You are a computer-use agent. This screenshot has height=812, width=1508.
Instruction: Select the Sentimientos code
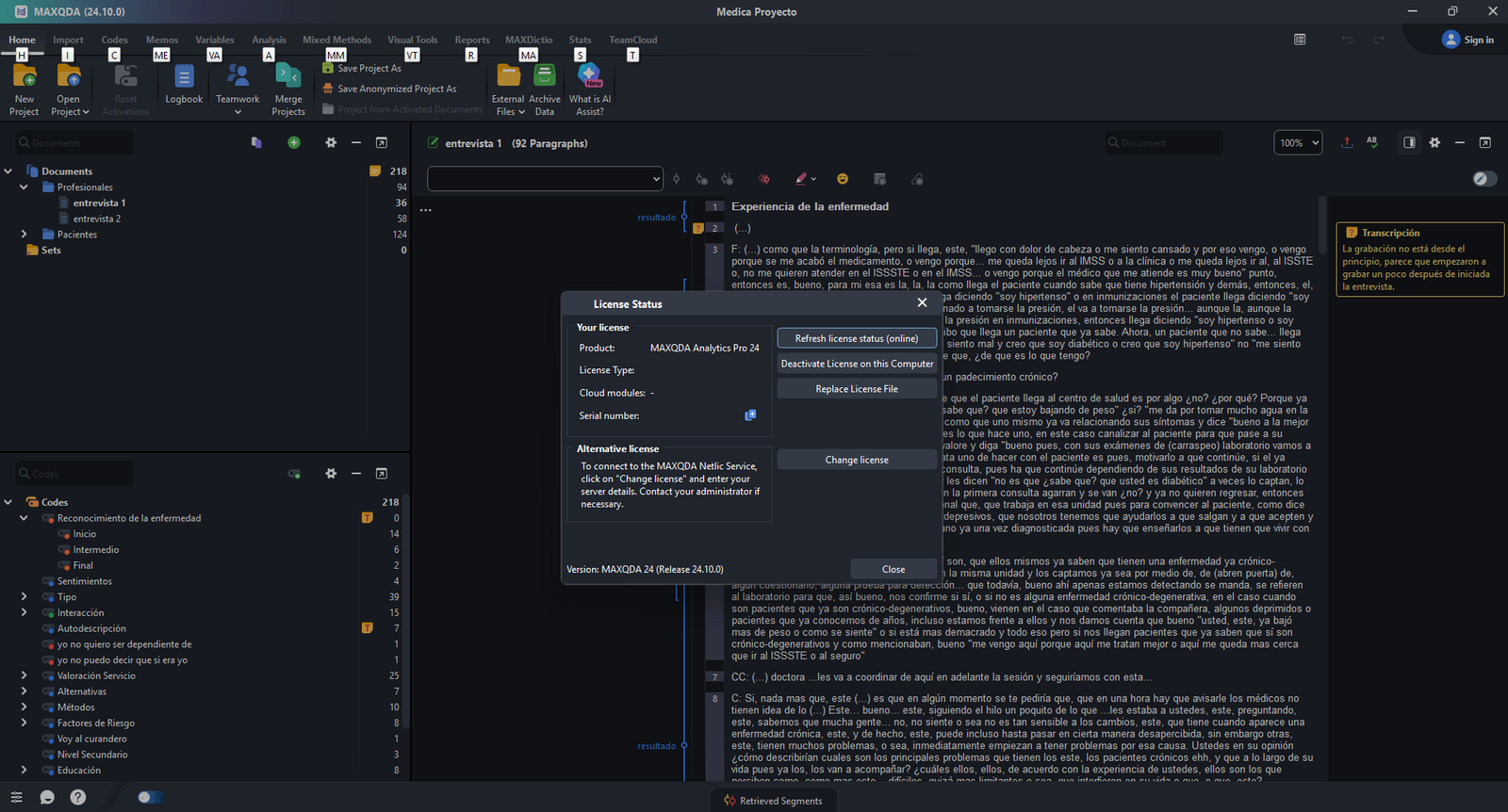click(84, 581)
